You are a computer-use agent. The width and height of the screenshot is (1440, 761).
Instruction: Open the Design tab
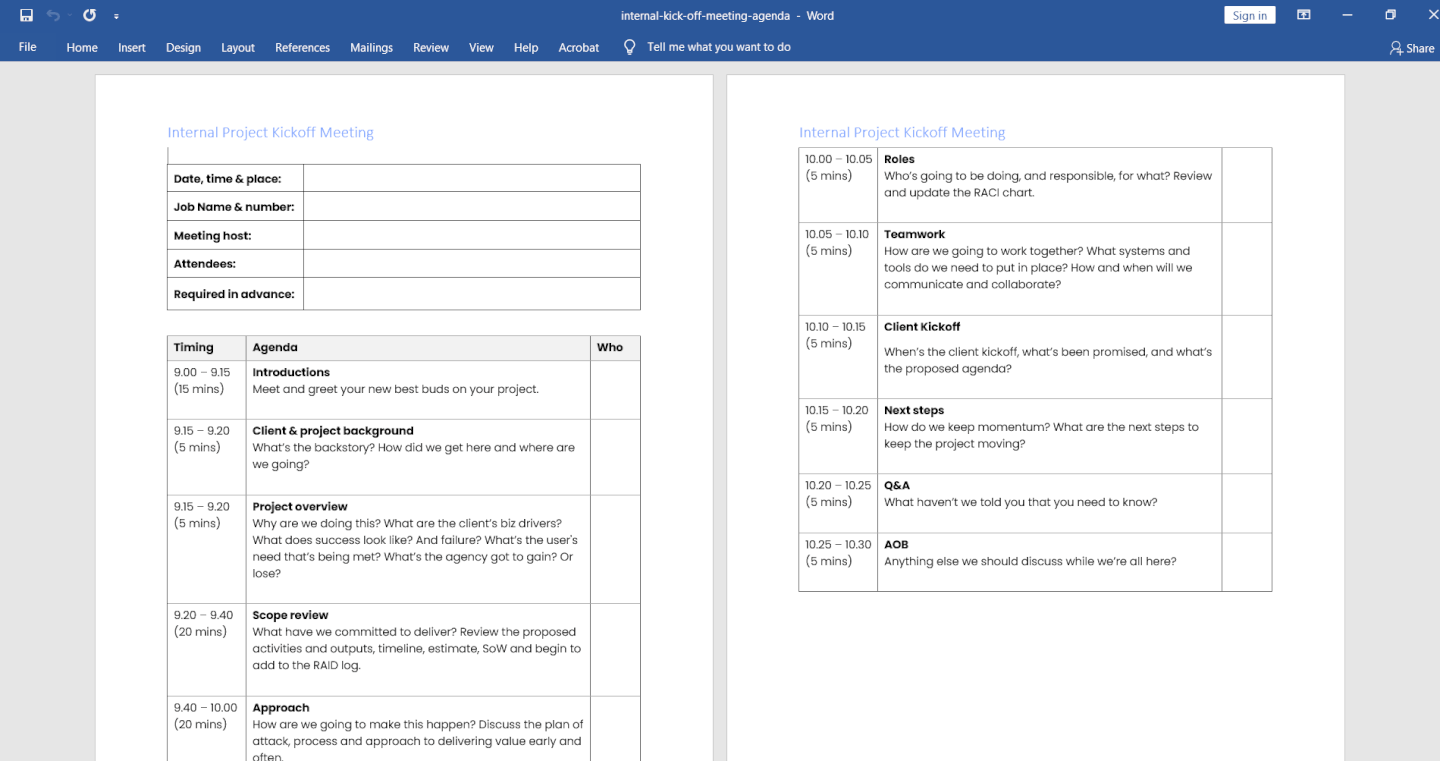183,47
